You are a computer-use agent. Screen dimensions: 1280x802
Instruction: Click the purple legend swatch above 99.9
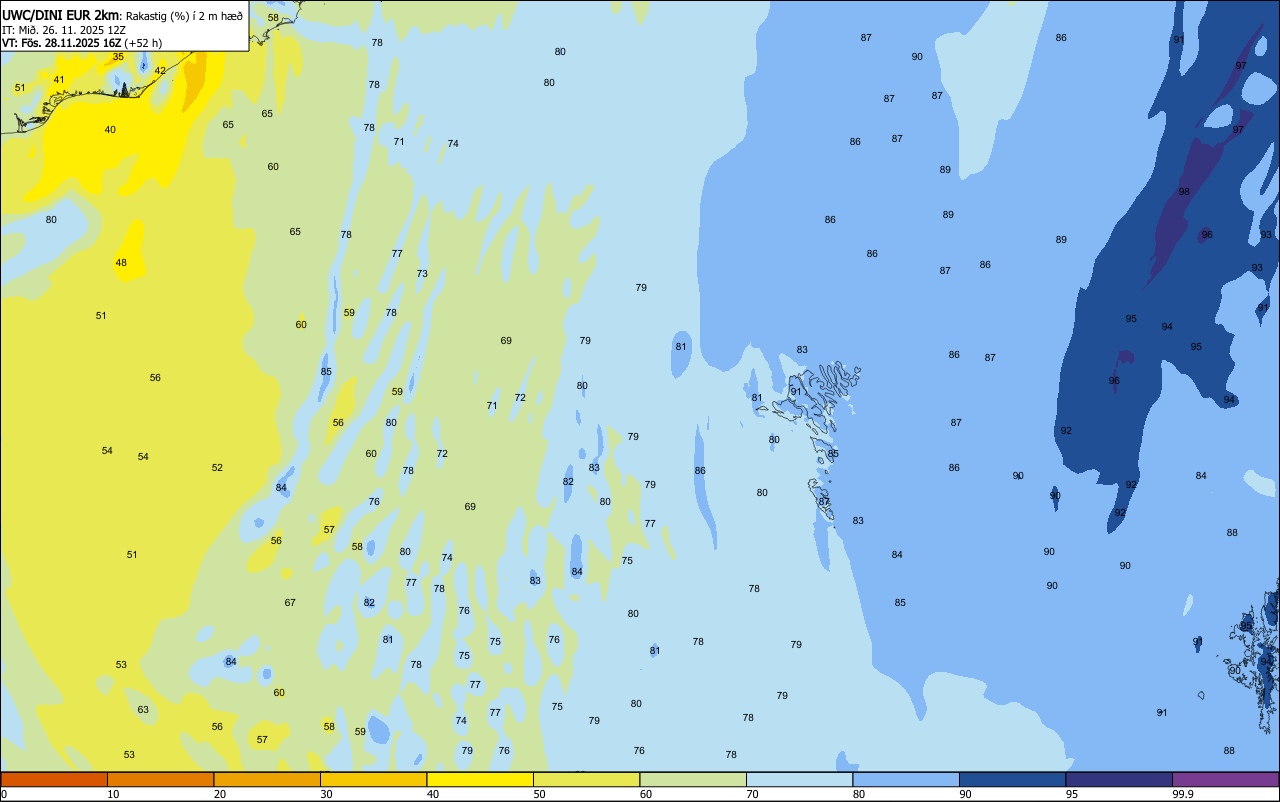coord(1225,779)
